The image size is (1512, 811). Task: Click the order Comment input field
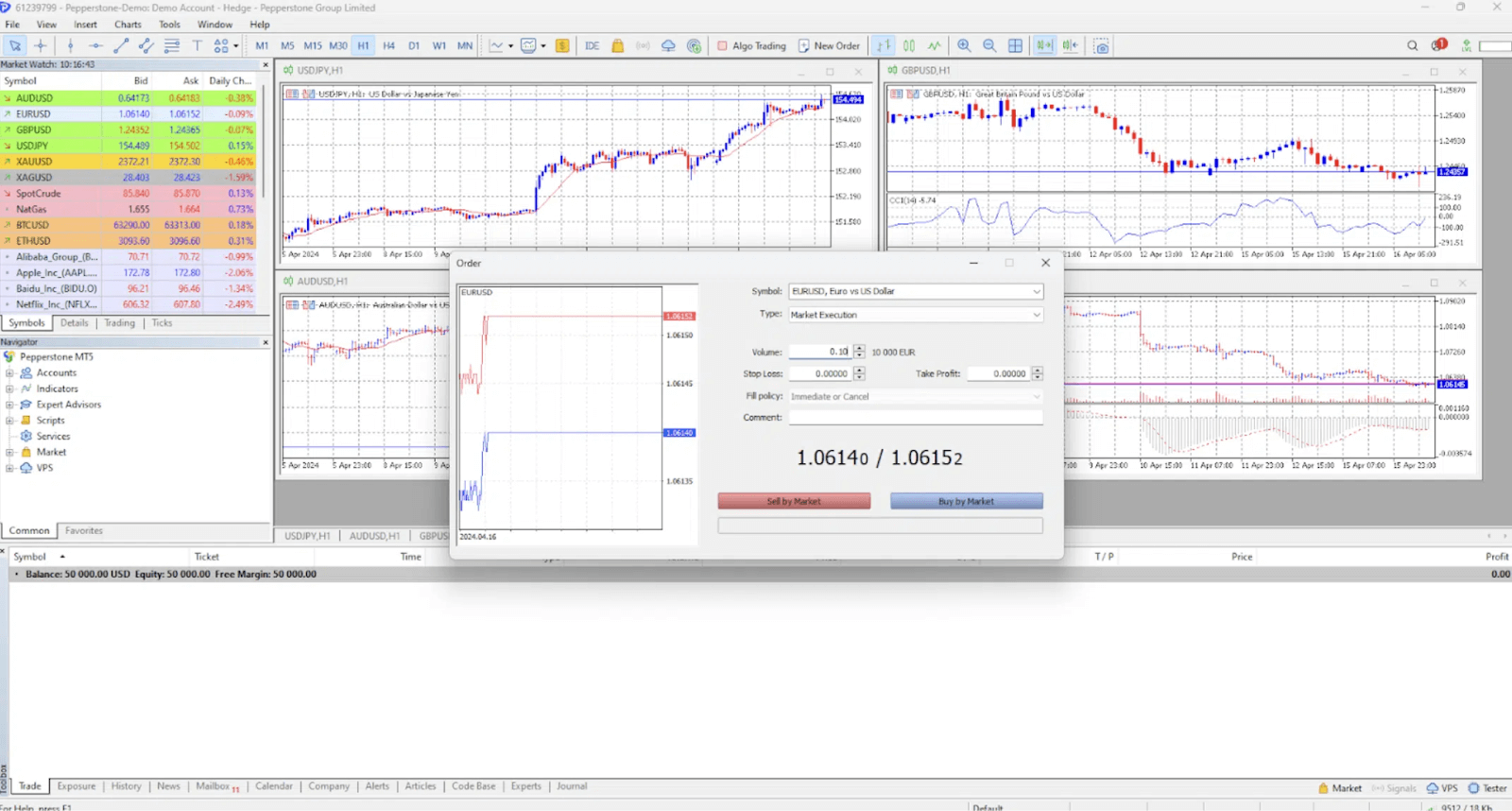coord(916,418)
